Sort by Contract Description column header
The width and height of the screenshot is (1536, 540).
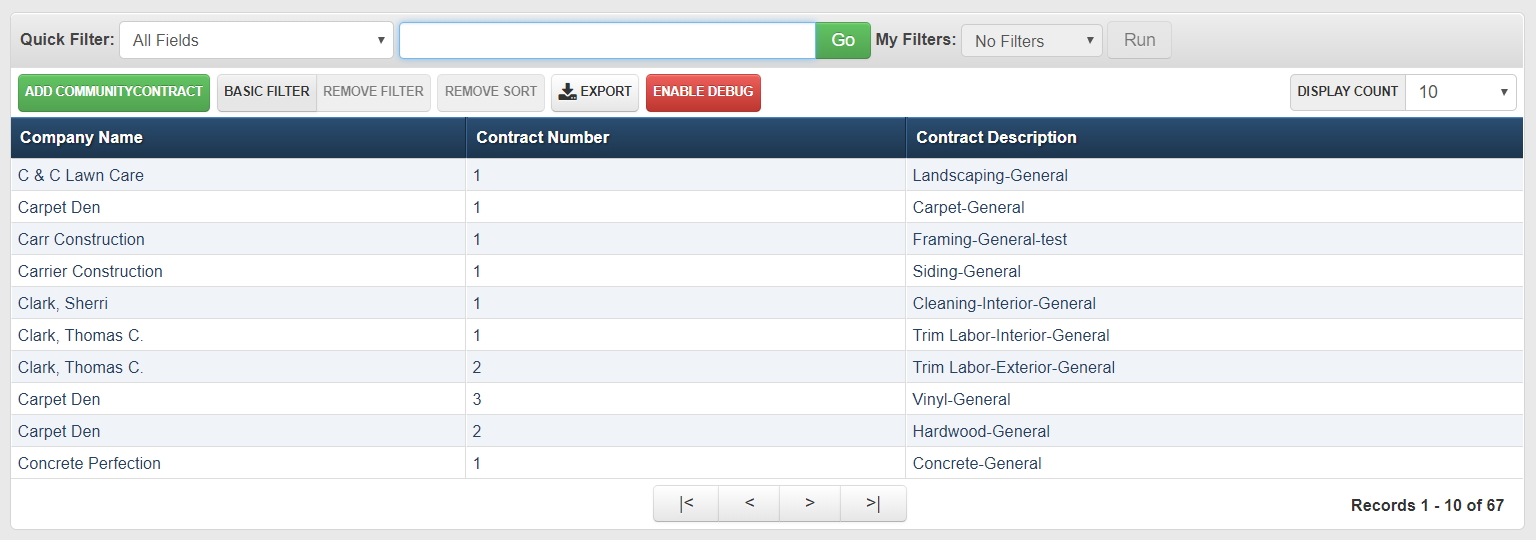[996, 138]
